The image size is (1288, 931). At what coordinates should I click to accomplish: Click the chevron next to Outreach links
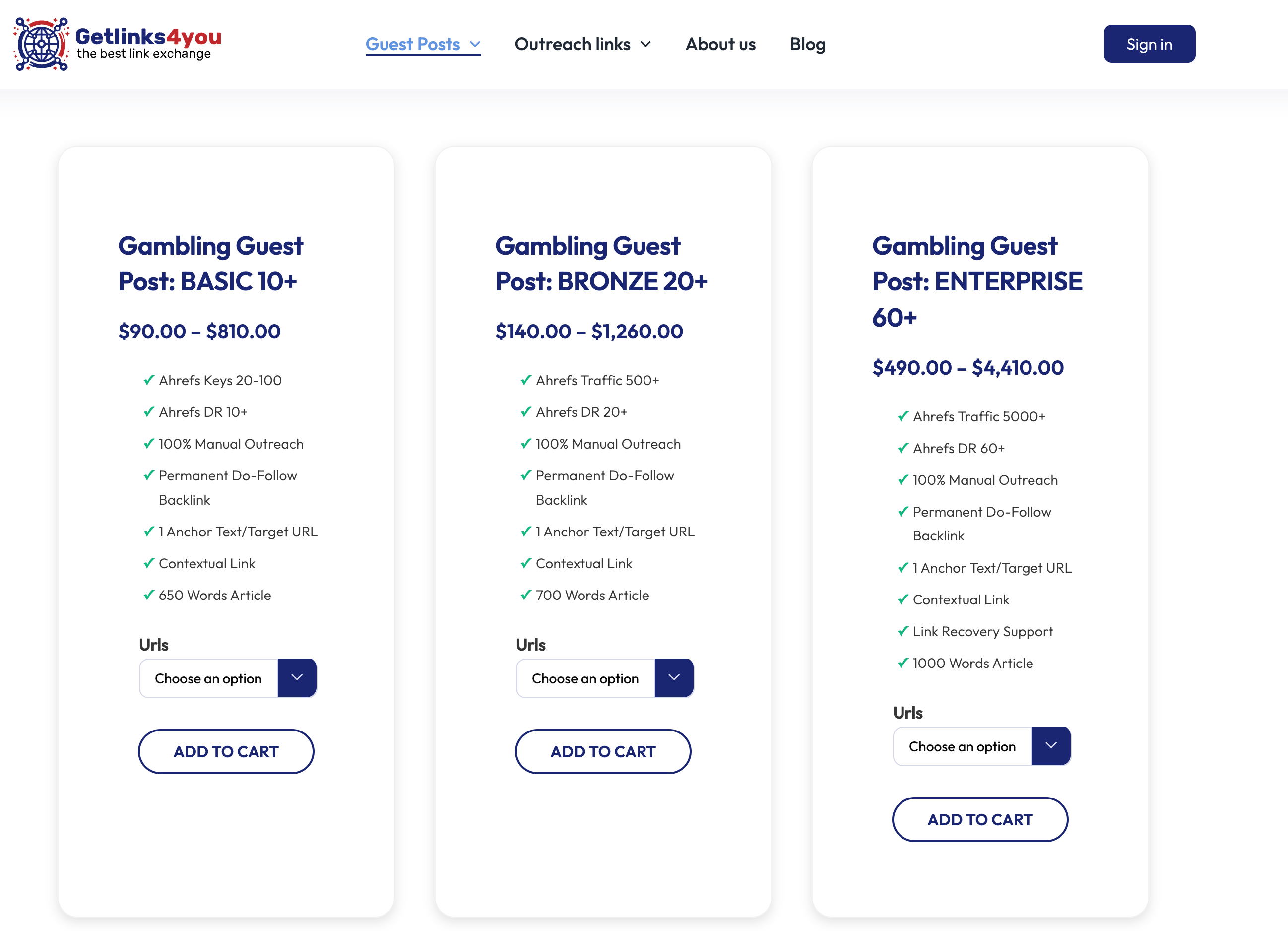pos(645,44)
